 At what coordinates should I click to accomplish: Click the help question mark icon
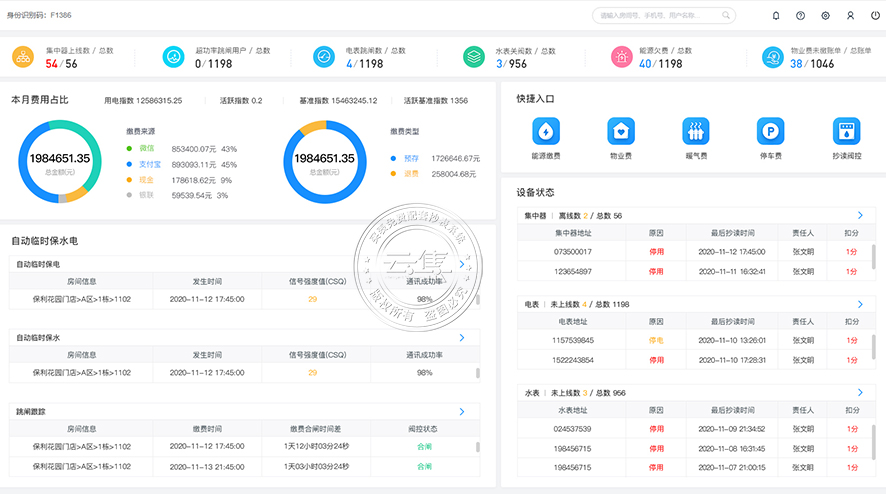pos(800,16)
